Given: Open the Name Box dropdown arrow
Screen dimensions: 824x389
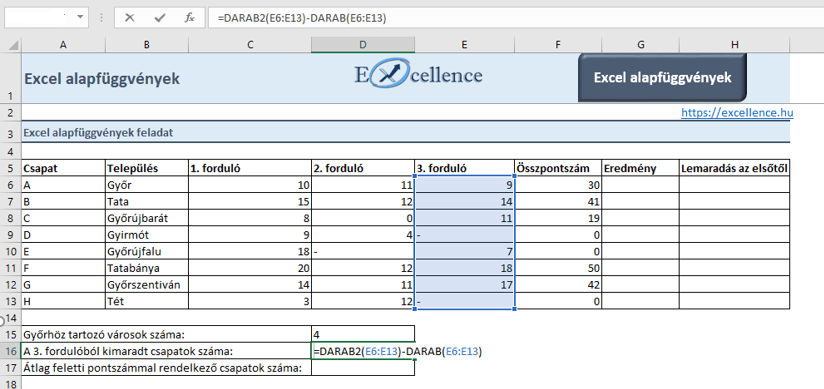Looking at the screenshot, I should click(x=80, y=17).
